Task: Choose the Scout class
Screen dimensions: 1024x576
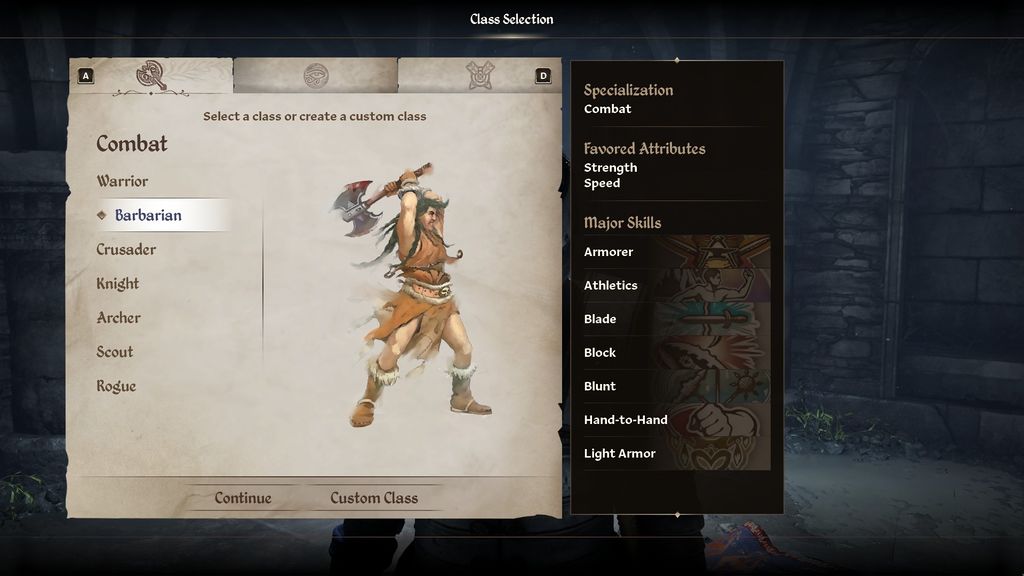Action: pyautogui.click(x=114, y=352)
